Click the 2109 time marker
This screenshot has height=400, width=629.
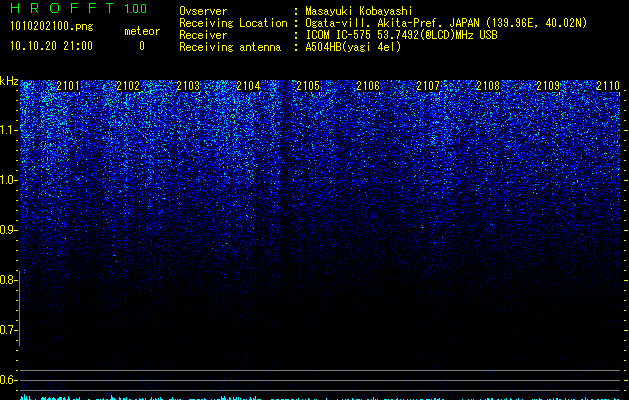click(x=548, y=86)
